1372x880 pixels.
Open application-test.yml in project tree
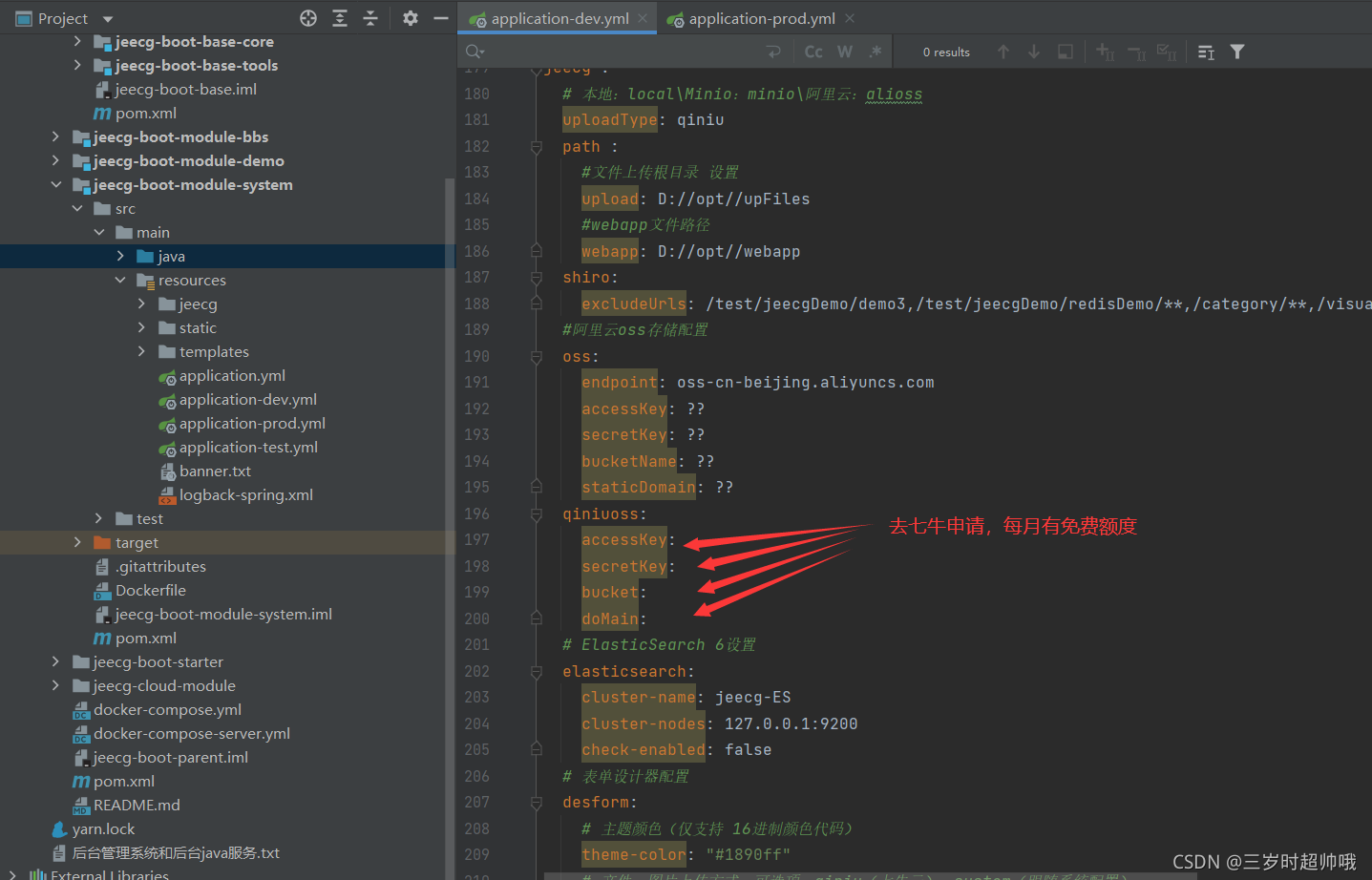(248, 447)
